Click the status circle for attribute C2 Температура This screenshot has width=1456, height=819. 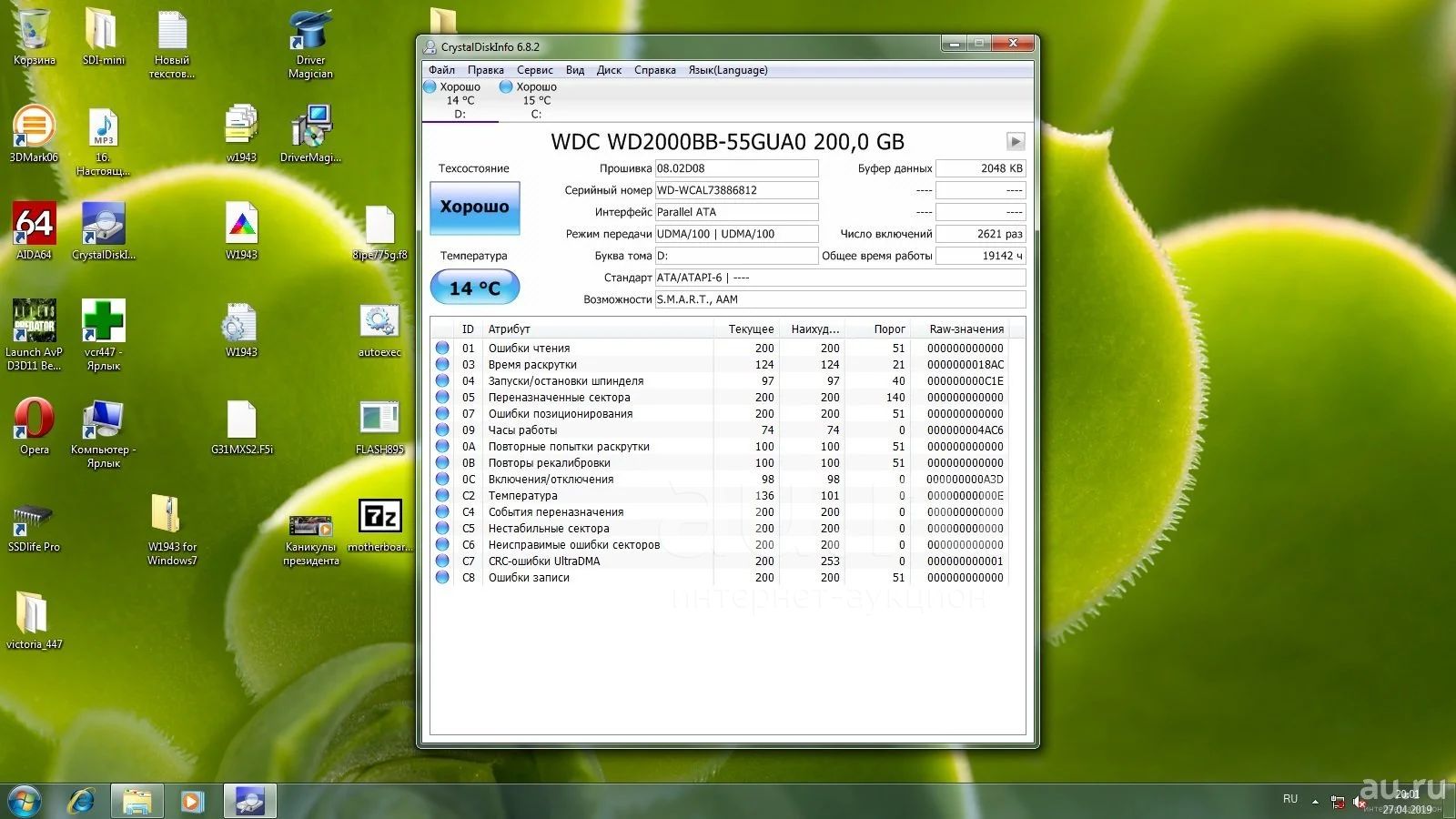(x=442, y=495)
